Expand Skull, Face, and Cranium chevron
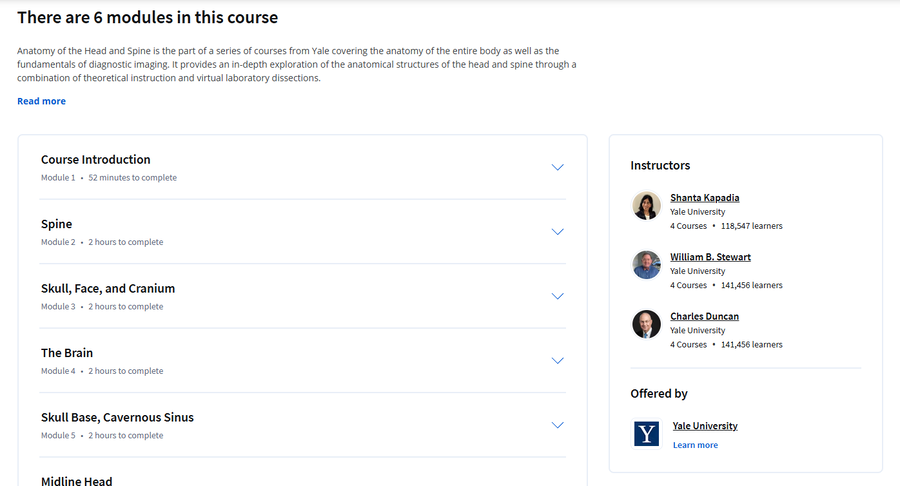The image size is (900, 486). click(x=557, y=296)
